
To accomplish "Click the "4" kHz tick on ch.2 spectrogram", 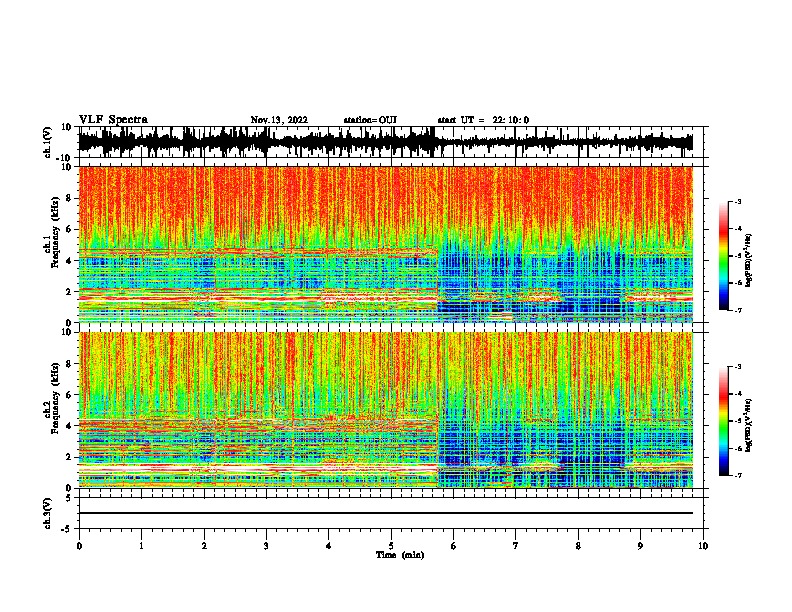I will click(x=70, y=426).
